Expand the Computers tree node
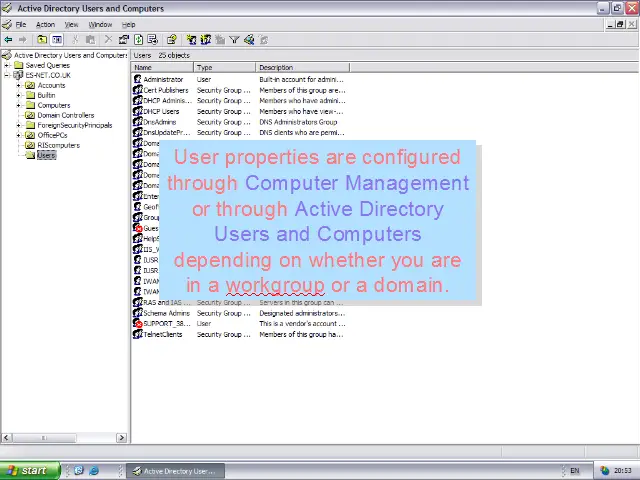This screenshot has height=480, width=640. pos(18,105)
